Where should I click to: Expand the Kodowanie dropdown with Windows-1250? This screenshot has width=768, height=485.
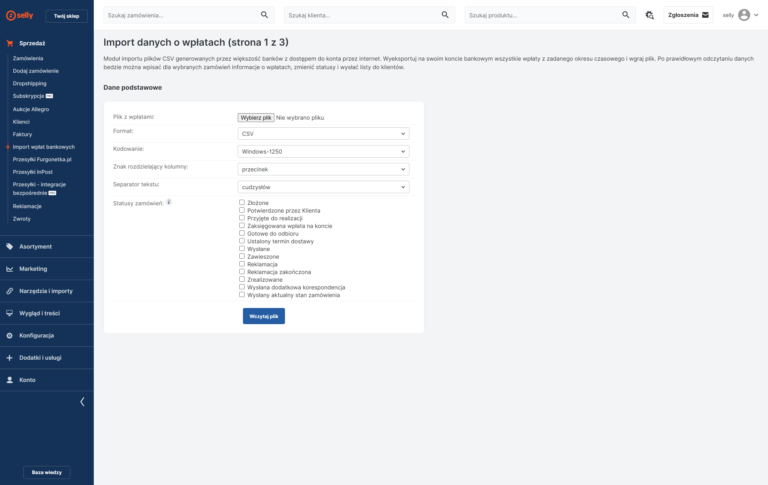323,151
